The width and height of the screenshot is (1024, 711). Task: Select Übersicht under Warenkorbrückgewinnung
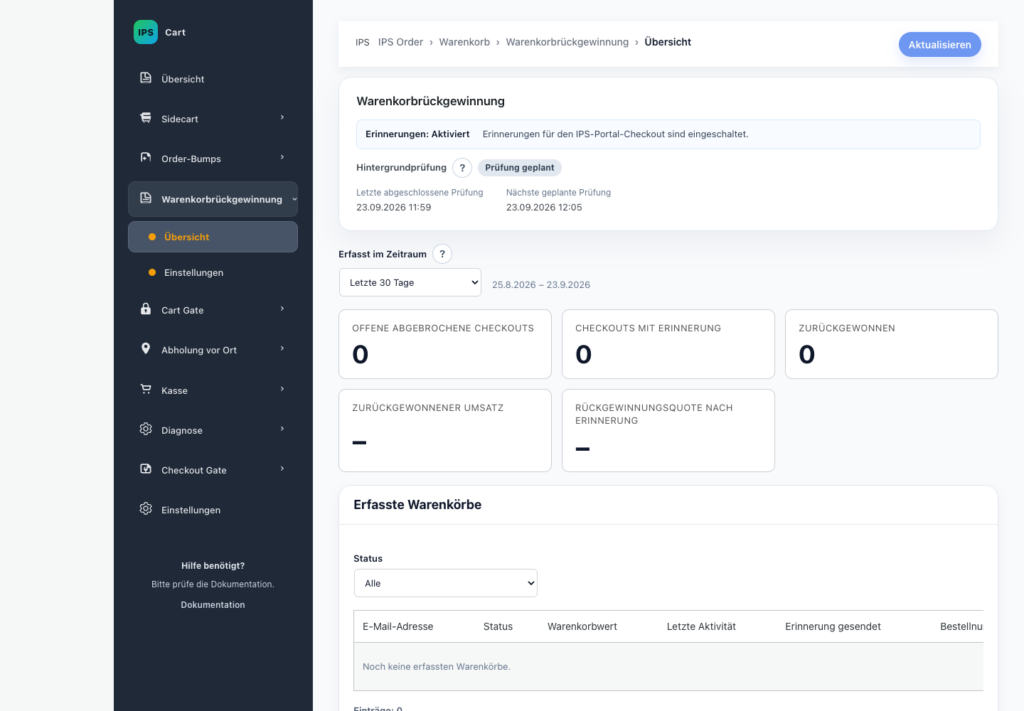[213, 237]
